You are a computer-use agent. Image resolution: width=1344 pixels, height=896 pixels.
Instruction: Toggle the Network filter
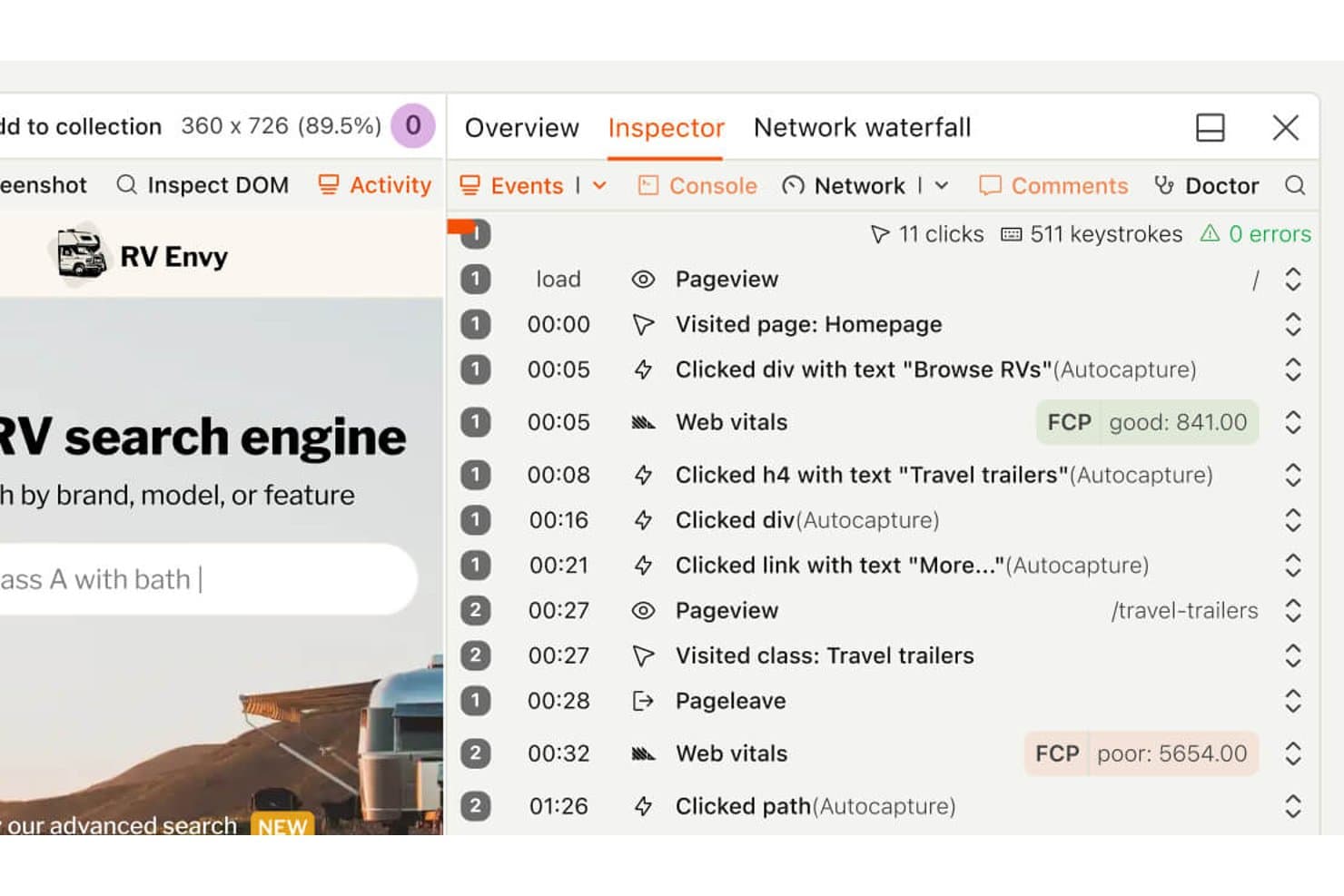coord(844,186)
